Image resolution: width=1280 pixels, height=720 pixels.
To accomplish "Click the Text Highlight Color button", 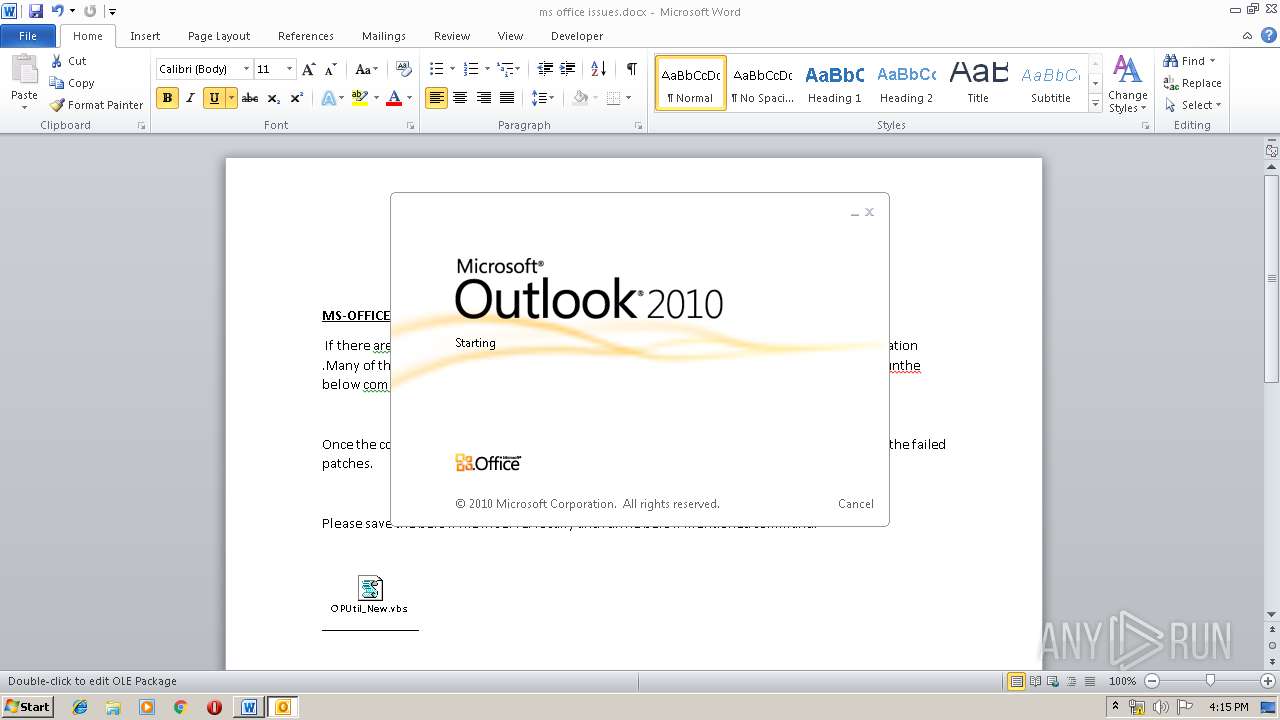I will tap(360, 98).
